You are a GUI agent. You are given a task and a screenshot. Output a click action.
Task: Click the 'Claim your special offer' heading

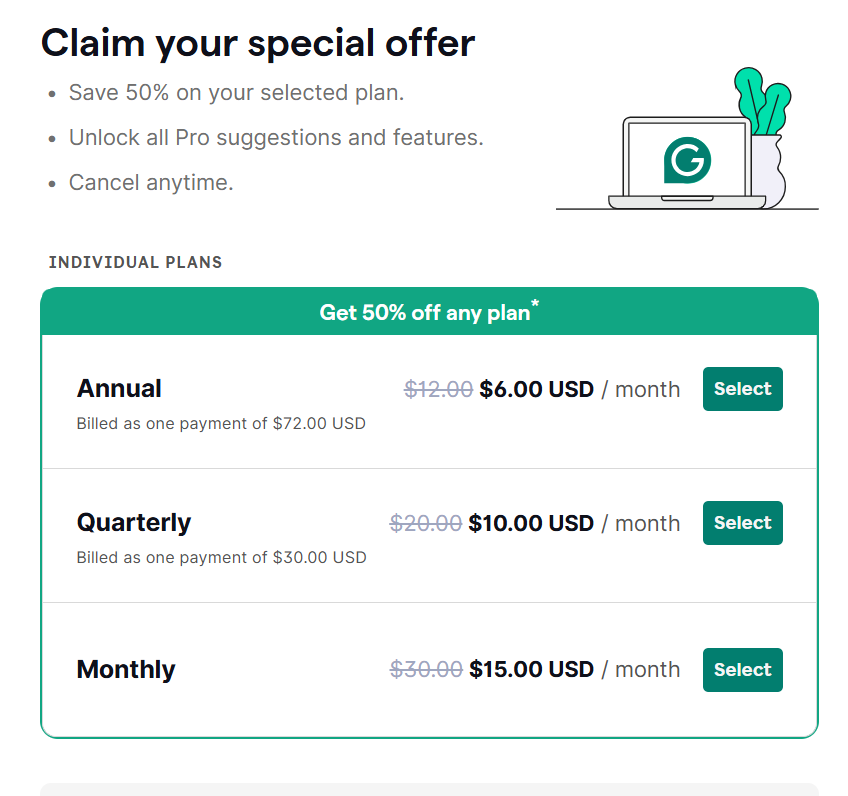click(x=258, y=44)
